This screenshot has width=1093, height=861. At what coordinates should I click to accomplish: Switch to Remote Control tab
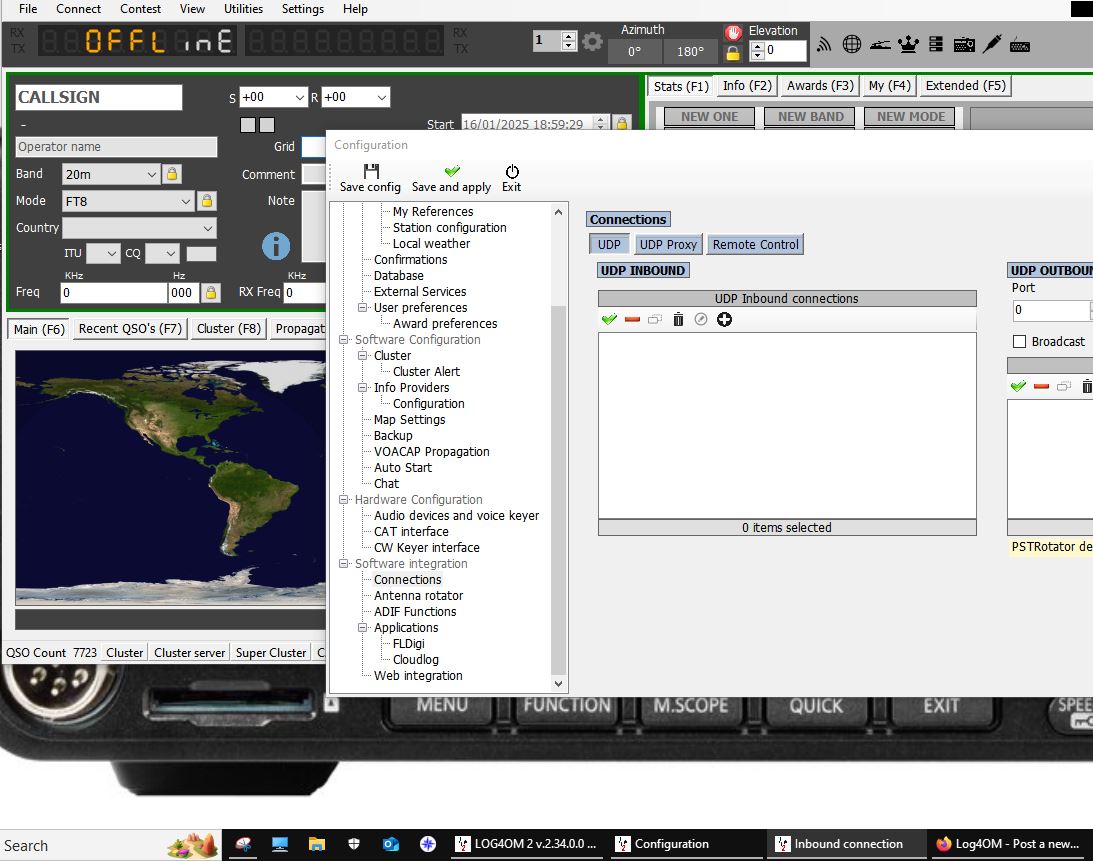(x=756, y=245)
